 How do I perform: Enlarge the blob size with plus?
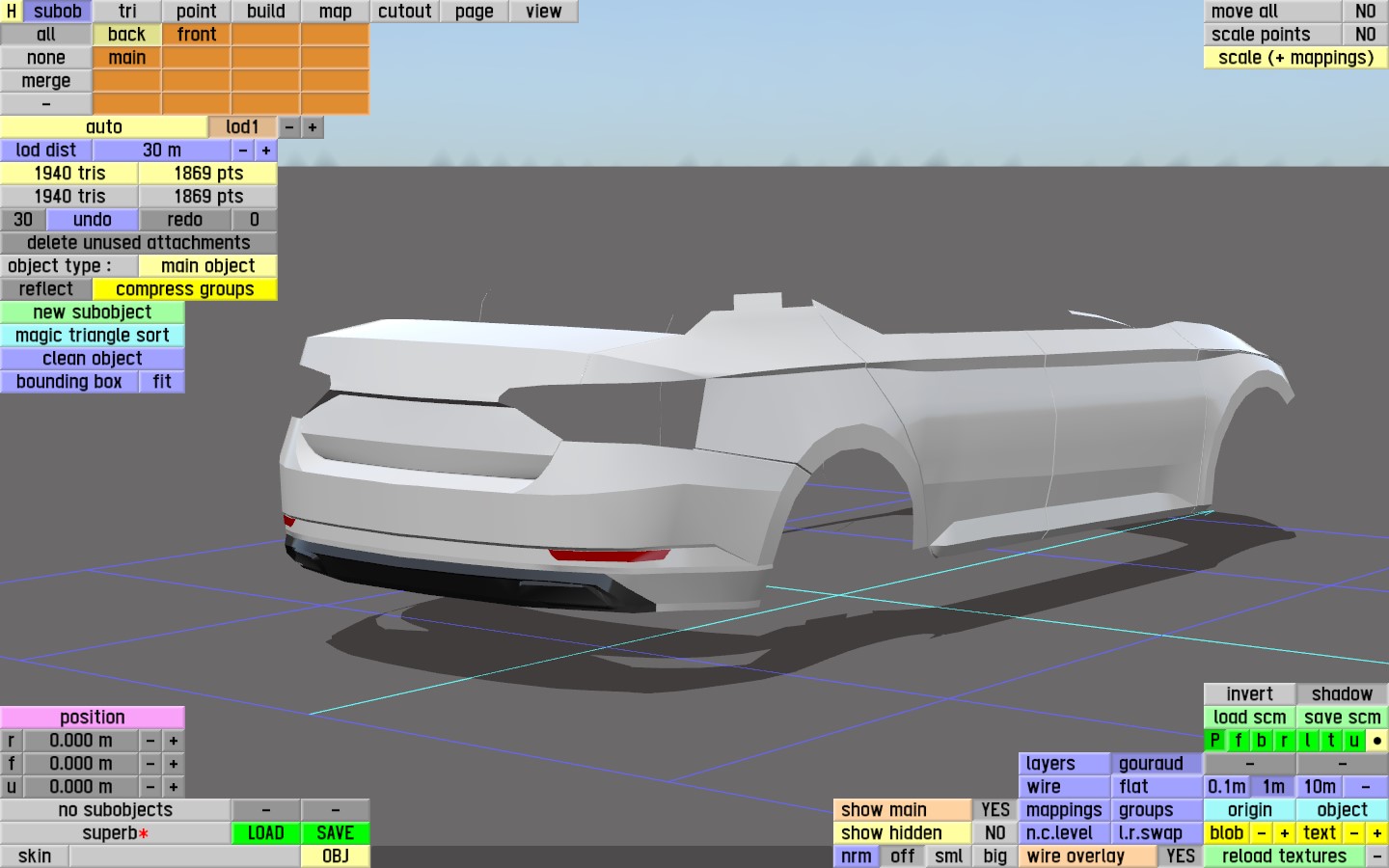tap(1285, 833)
